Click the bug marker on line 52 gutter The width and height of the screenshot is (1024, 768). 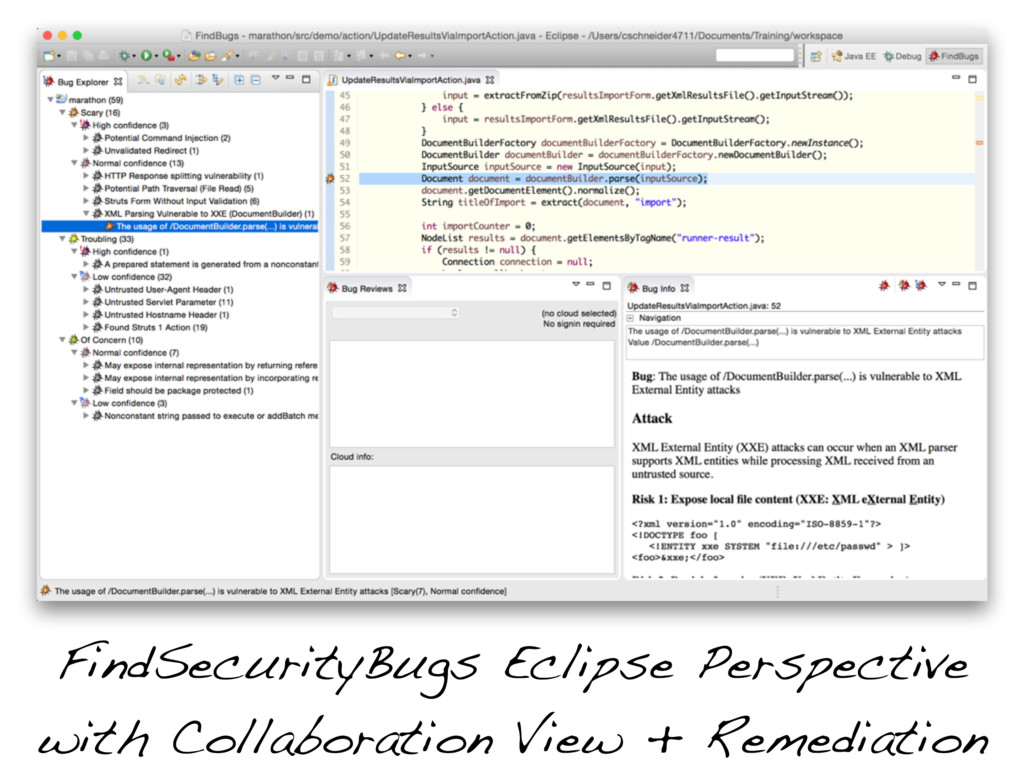pos(330,178)
